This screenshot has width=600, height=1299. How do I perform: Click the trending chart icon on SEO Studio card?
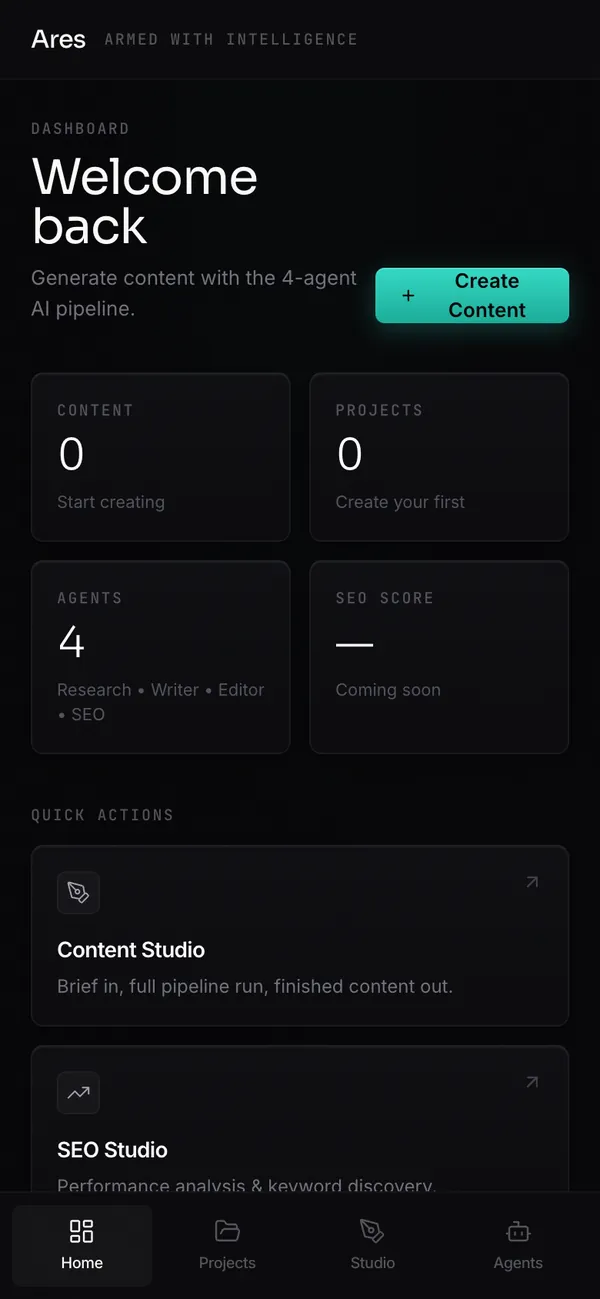(x=78, y=1092)
